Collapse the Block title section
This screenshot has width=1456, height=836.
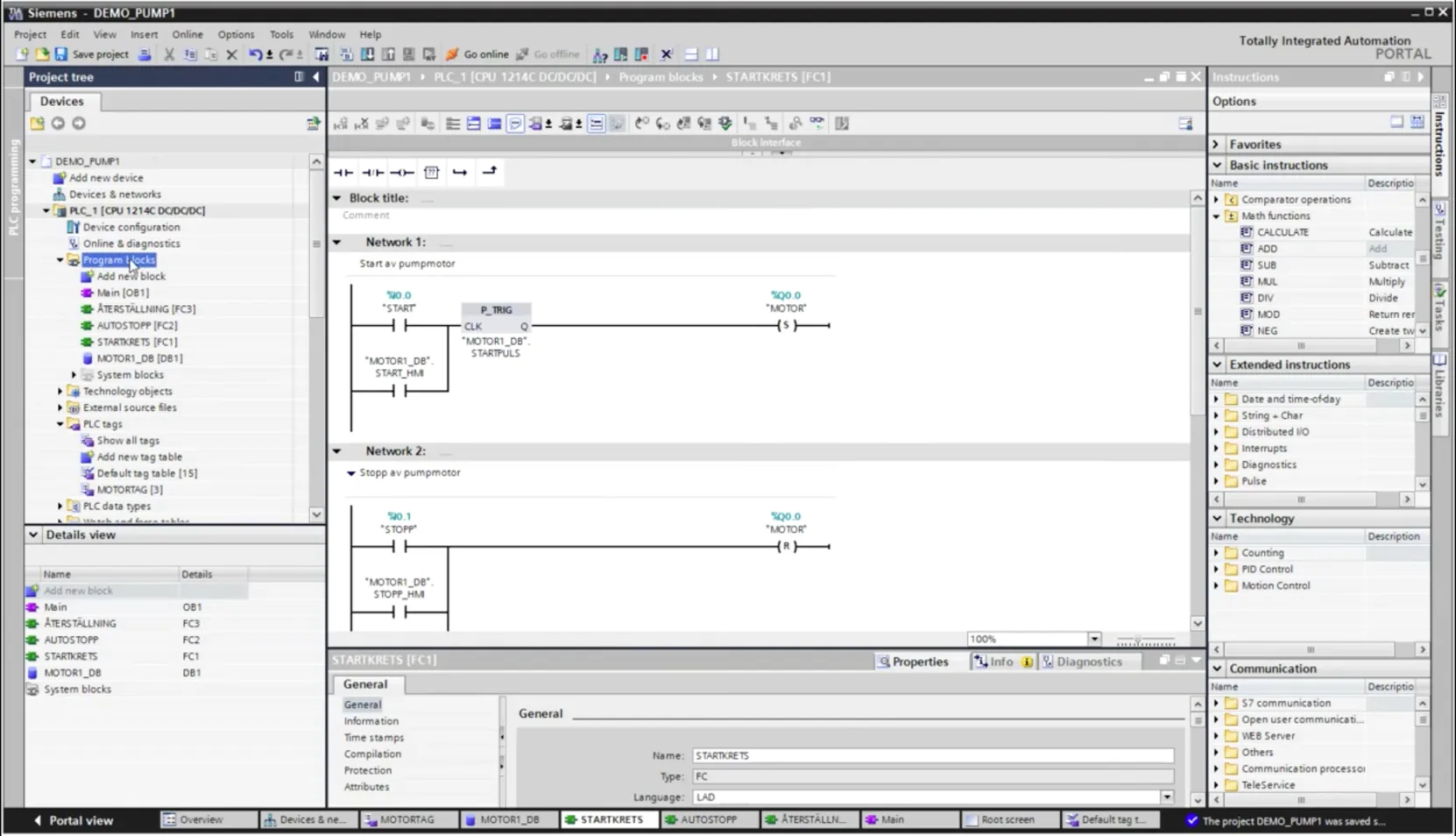(337, 198)
